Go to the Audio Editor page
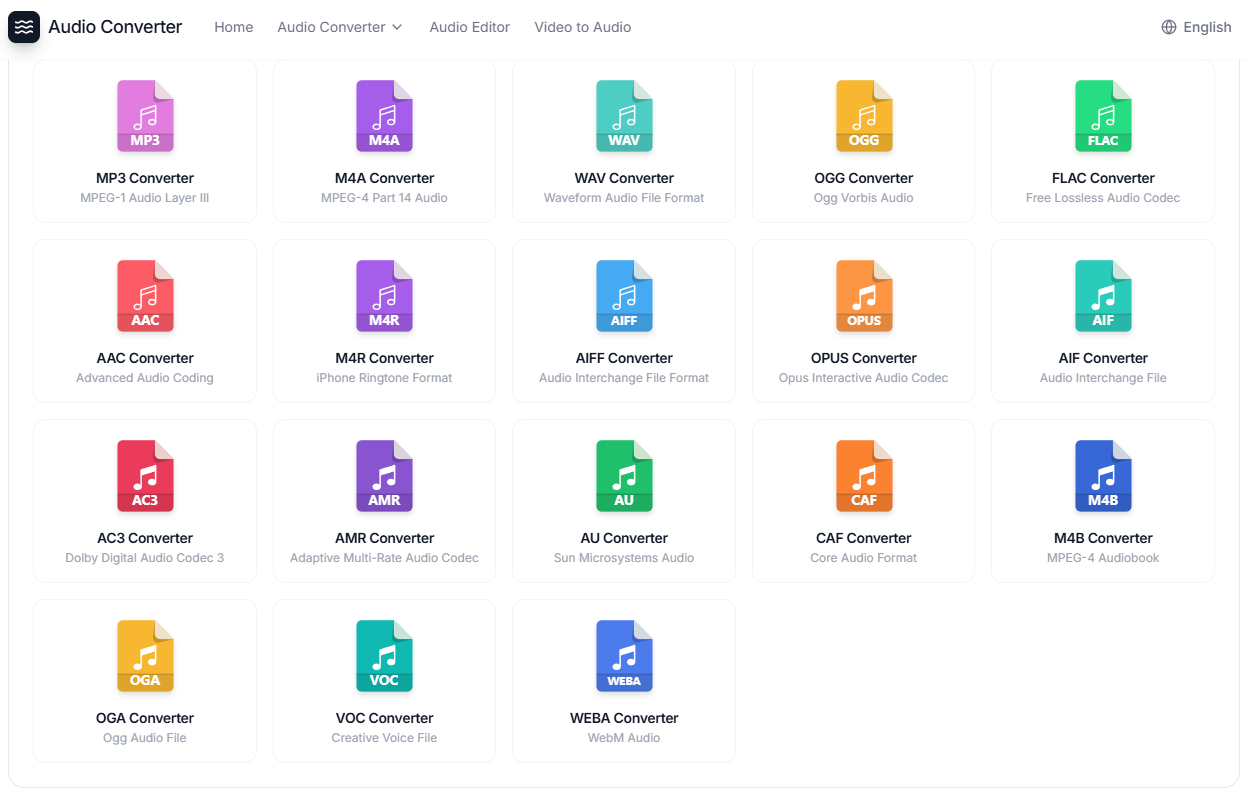 point(470,27)
